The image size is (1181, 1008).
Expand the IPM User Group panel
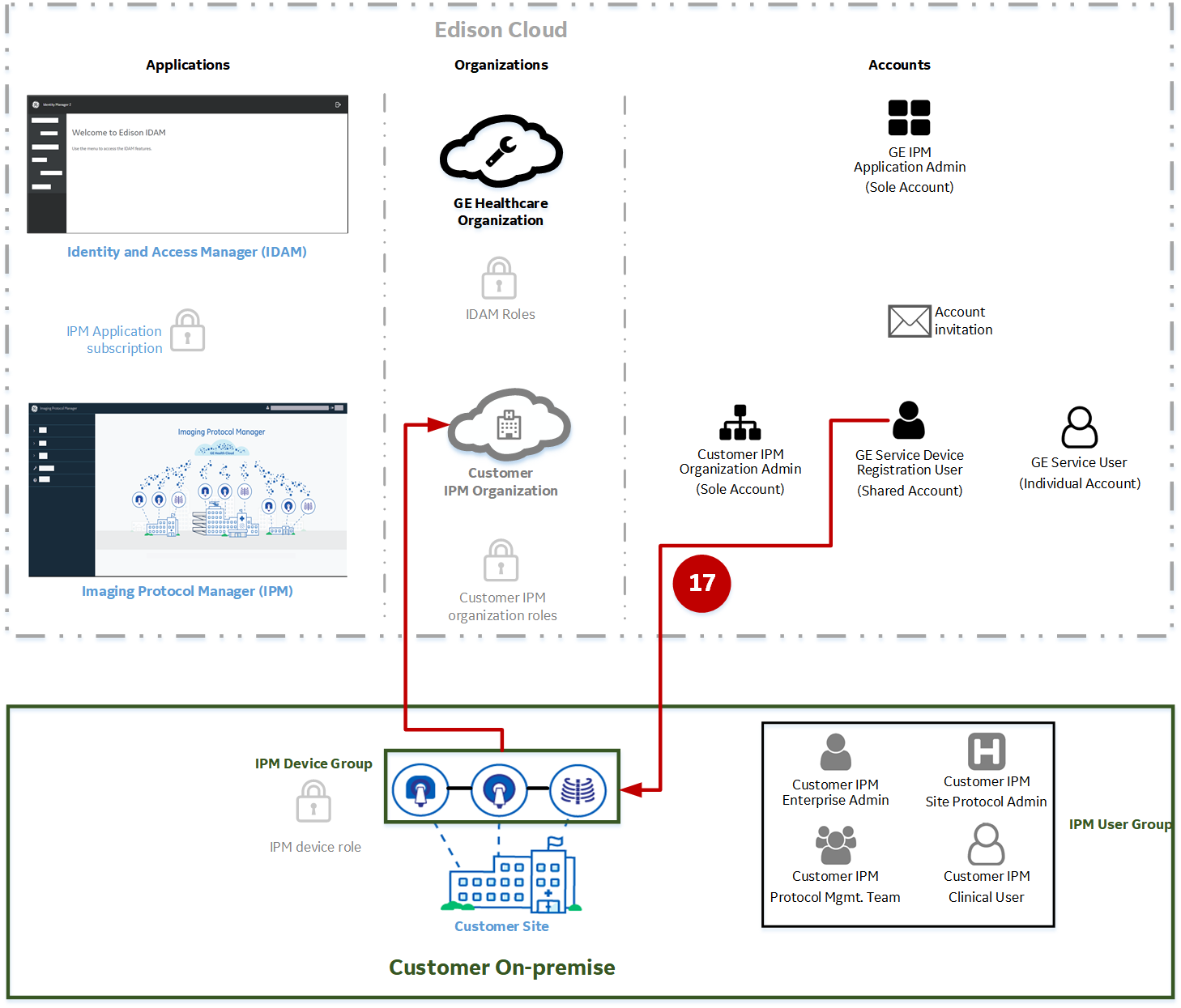point(907,824)
